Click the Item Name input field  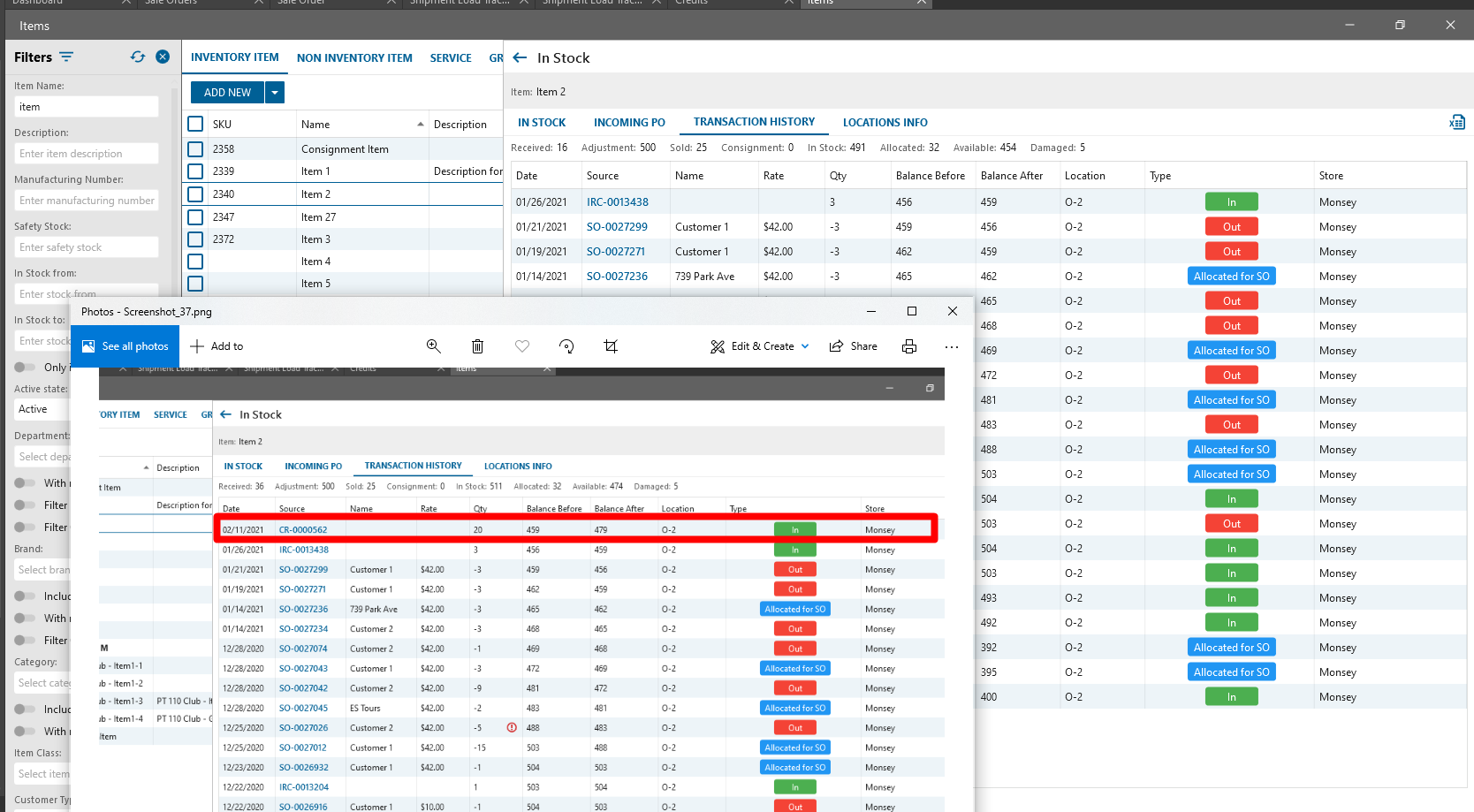pyautogui.click(x=87, y=107)
